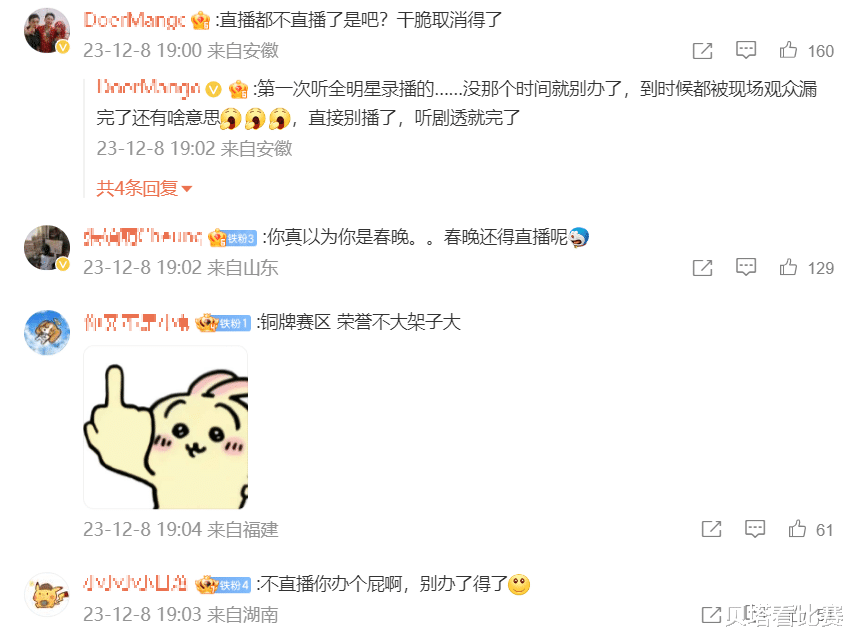856x643 pixels.
Task: Open the 山东 commenter's avatar
Action: click(47, 248)
